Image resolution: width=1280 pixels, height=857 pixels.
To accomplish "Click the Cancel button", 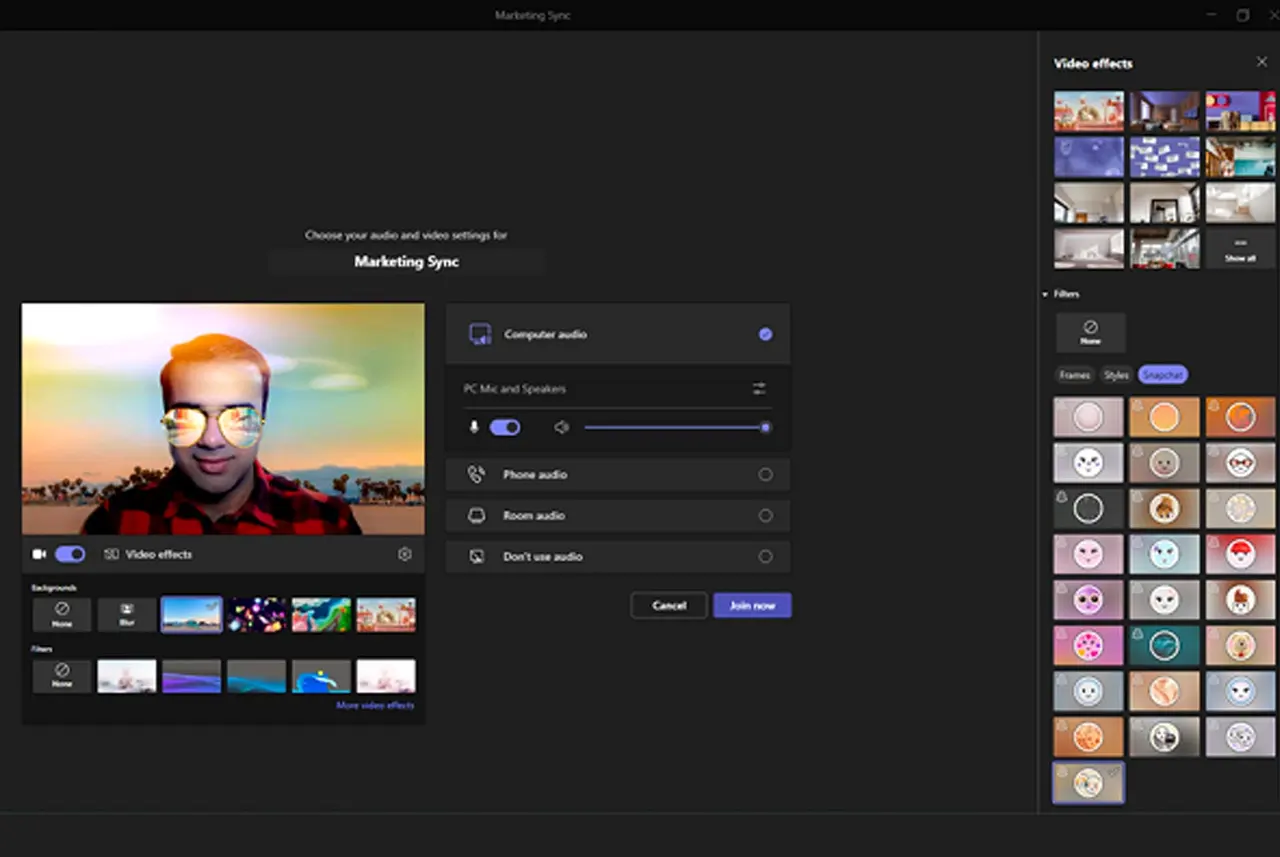I will coord(669,605).
